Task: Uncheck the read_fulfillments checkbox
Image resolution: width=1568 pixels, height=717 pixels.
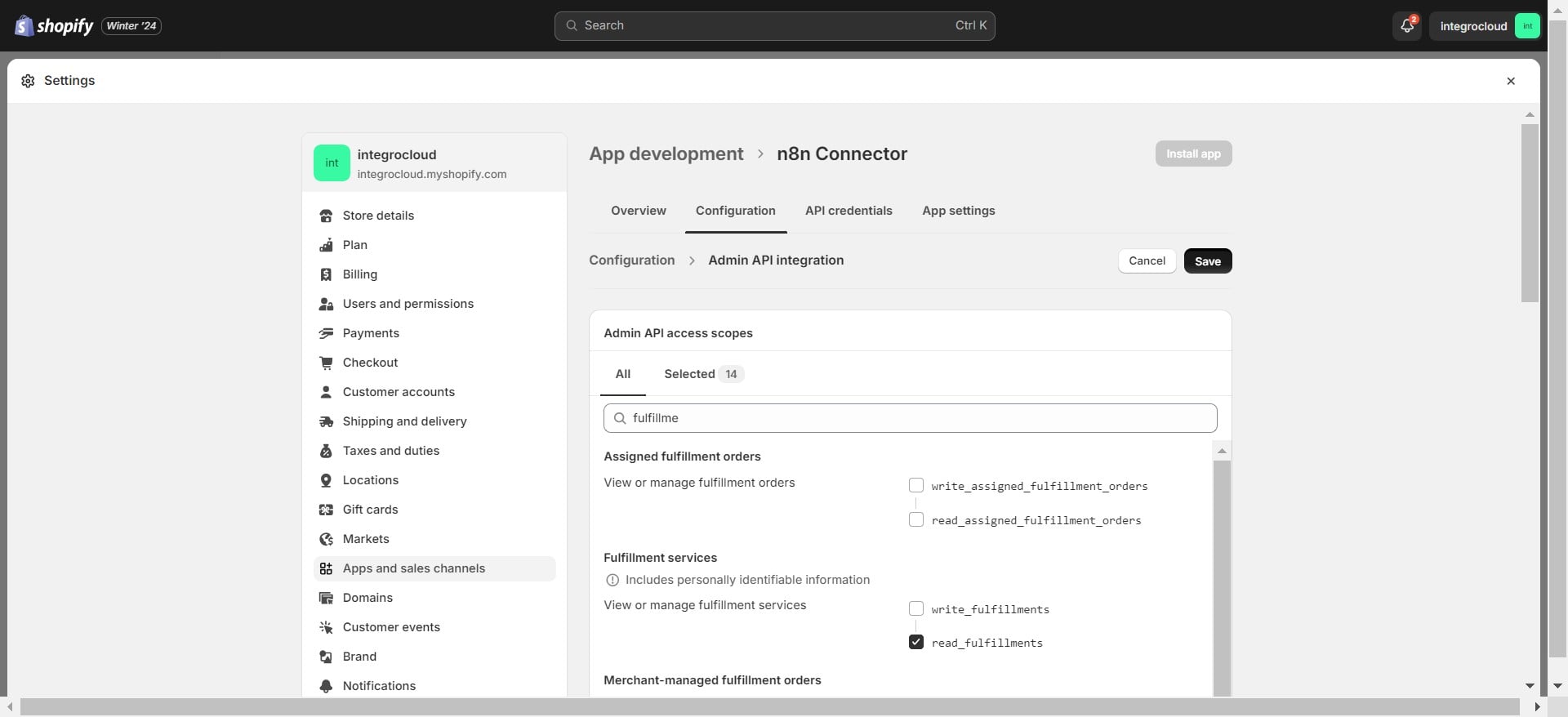Action: (x=916, y=643)
